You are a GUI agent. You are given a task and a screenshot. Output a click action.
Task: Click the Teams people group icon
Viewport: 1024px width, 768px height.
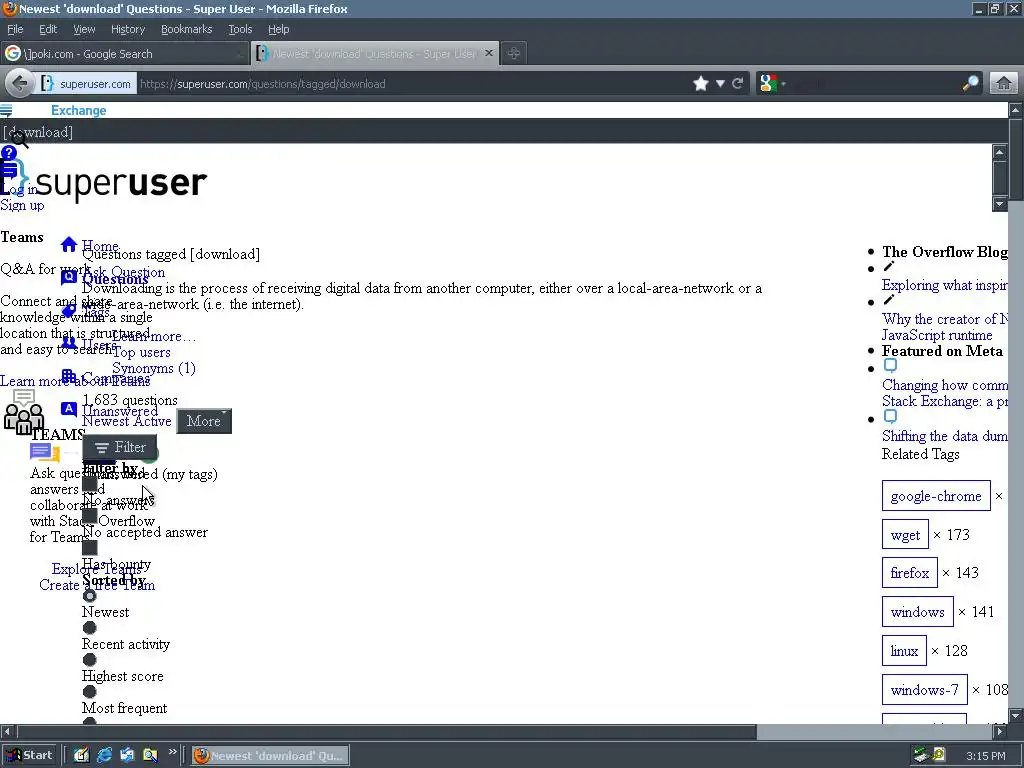point(24,412)
